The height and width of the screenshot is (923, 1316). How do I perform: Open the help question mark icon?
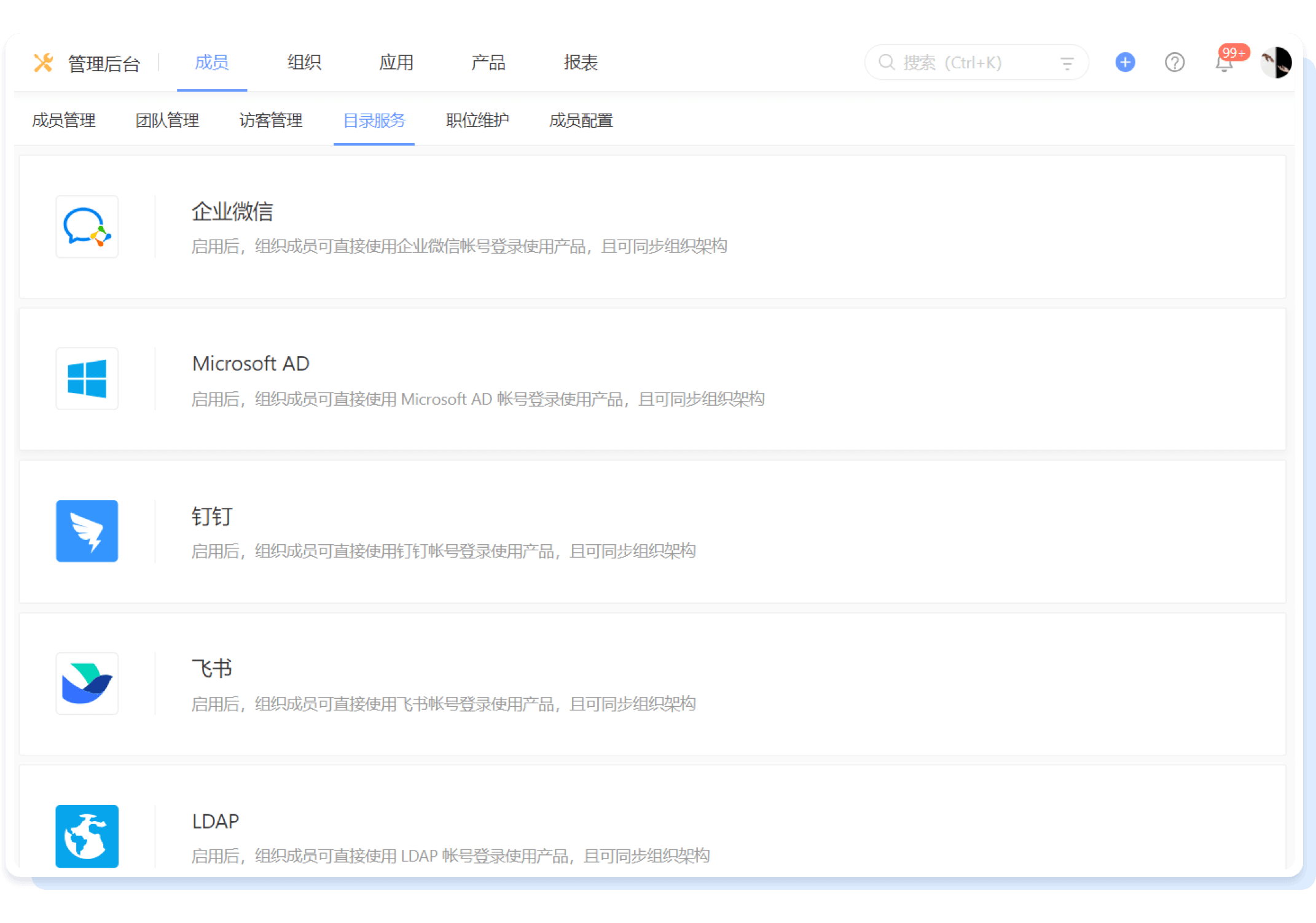(x=1175, y=62)
